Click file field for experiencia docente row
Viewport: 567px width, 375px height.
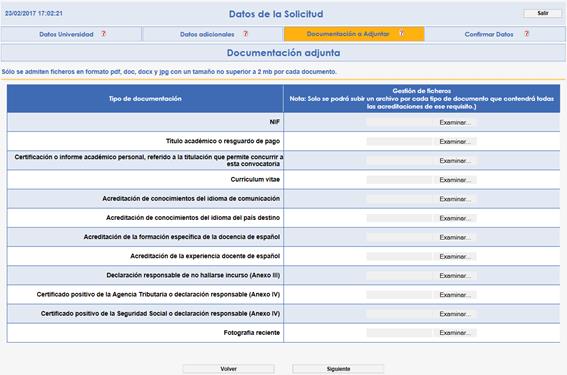coord(399,257)
